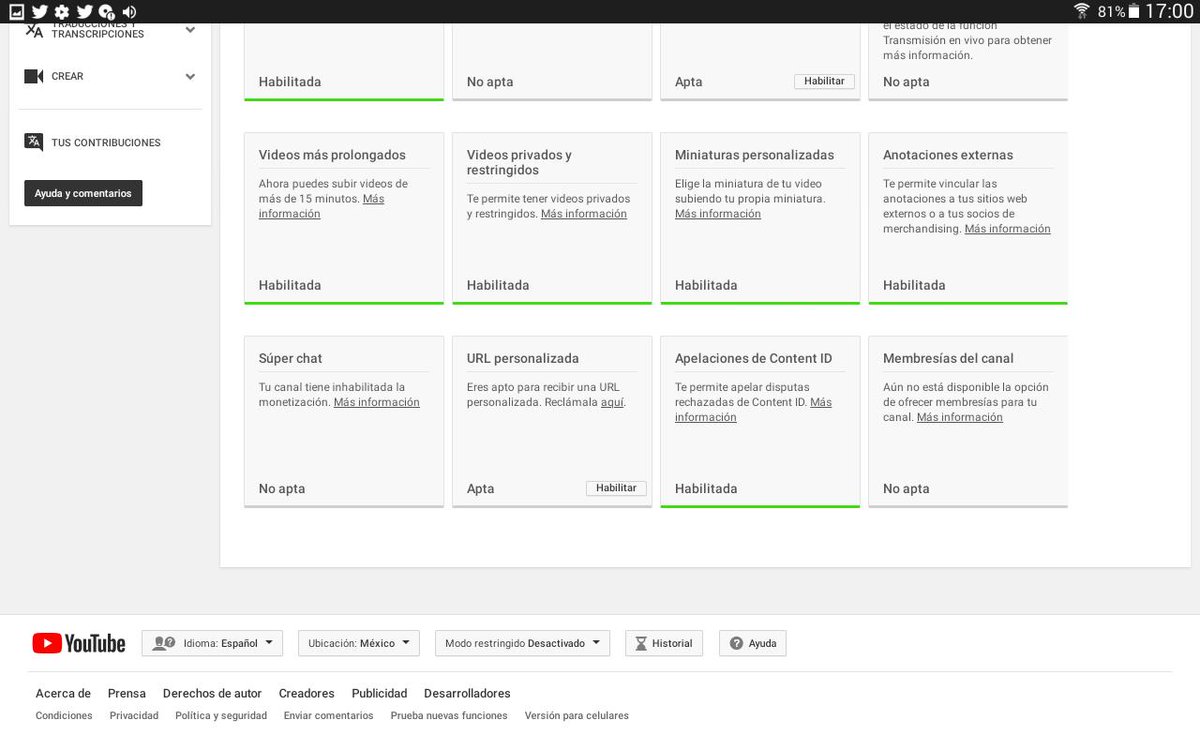Click Derechos de autor footer link
Viewport: 1200px width, 750px height.
click(x=212, y=693)
